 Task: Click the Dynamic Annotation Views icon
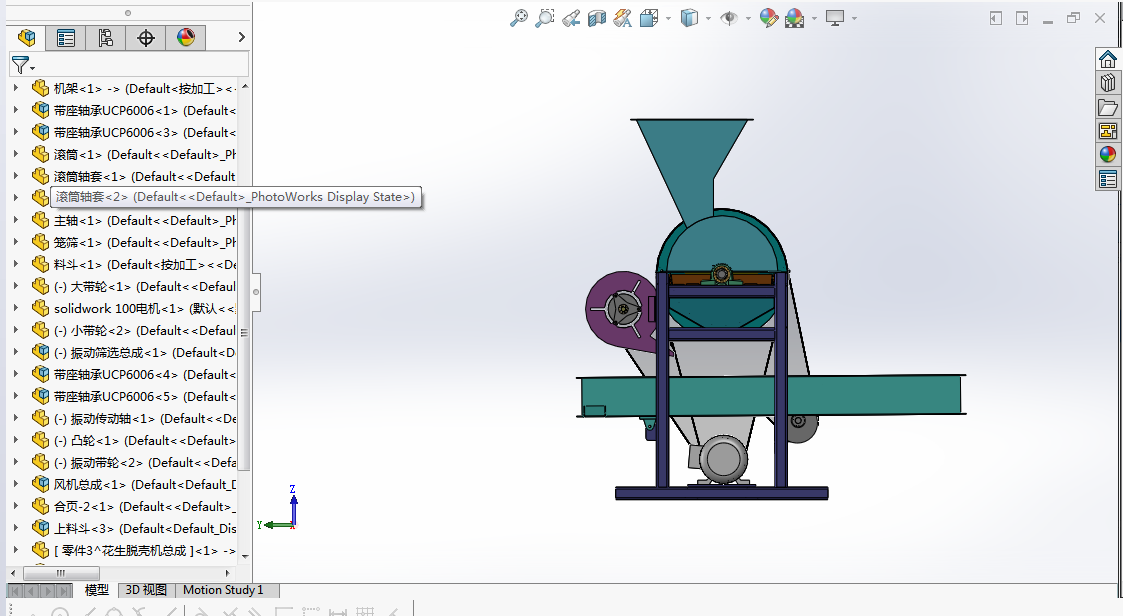tap(622, 18)
